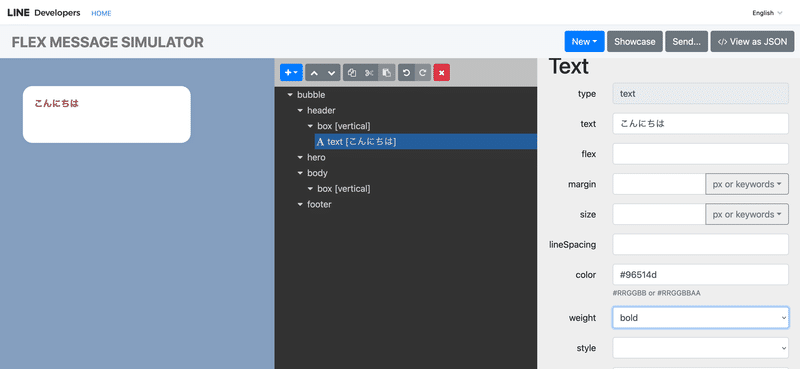Screen dimensions: 800x369
Task: Collapse the body tree node
Action: tap(301, 173)
